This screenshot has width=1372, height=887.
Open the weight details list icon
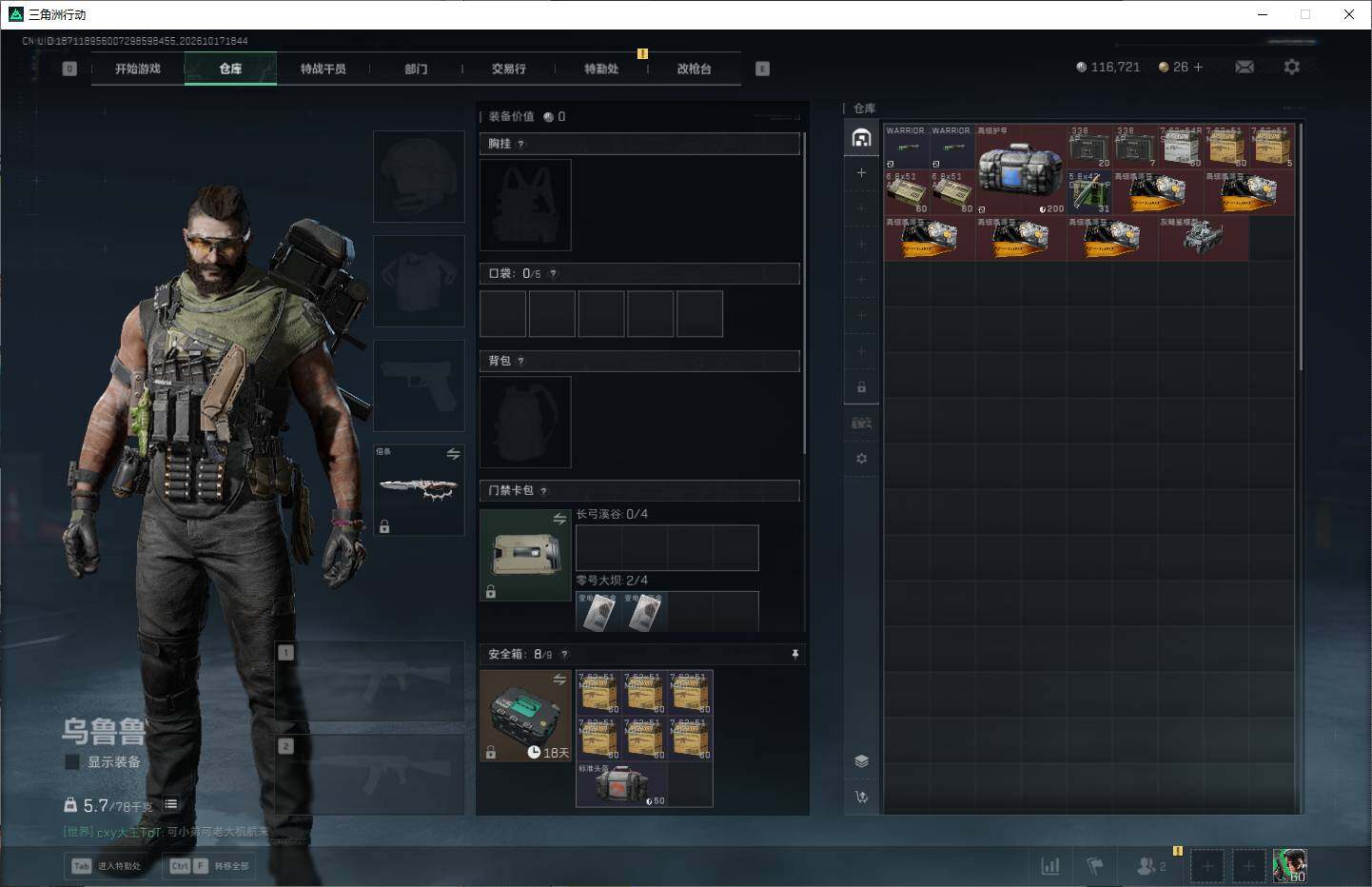(171, 804)
